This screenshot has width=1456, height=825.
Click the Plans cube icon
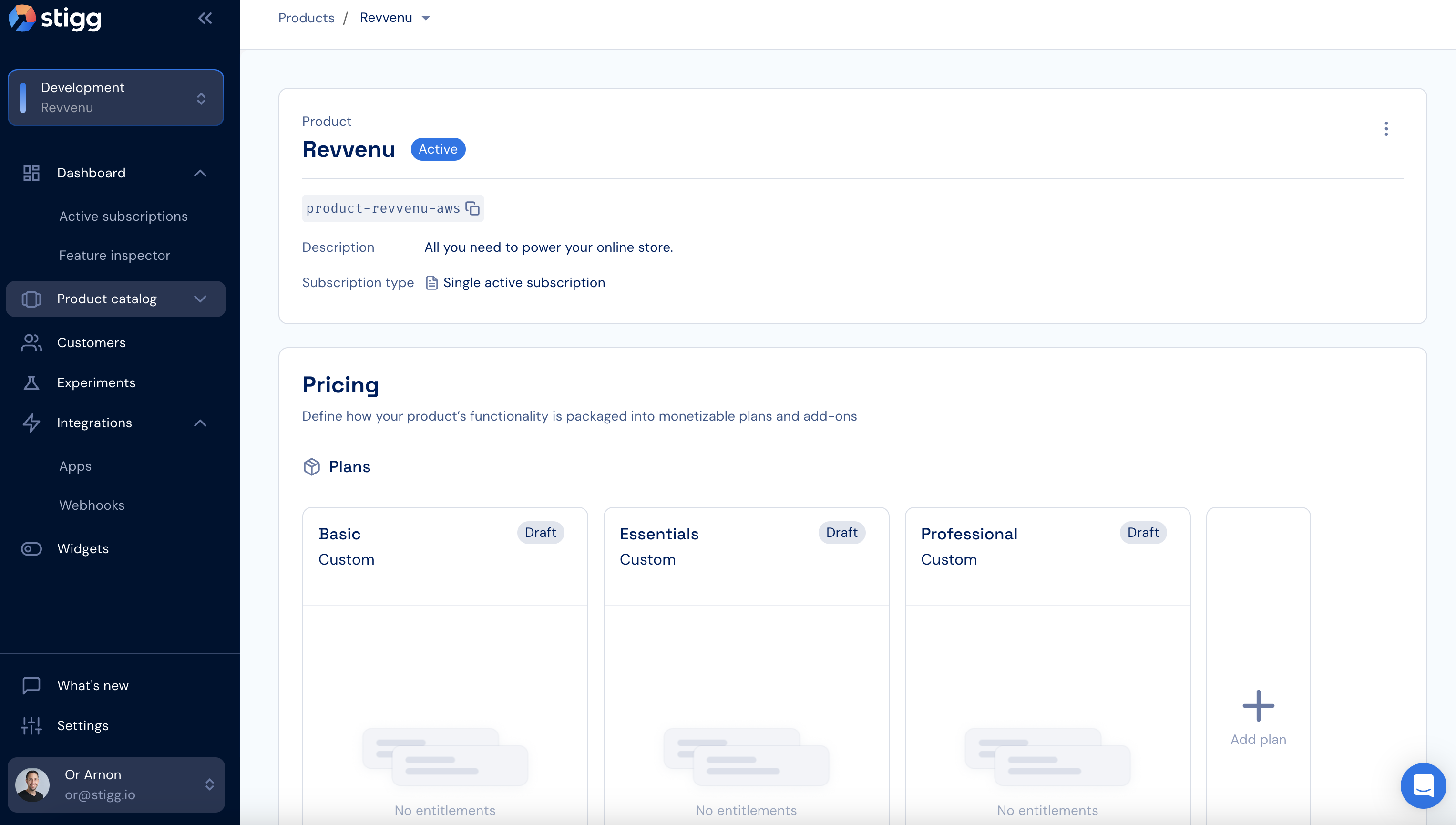tap(311, 466)
